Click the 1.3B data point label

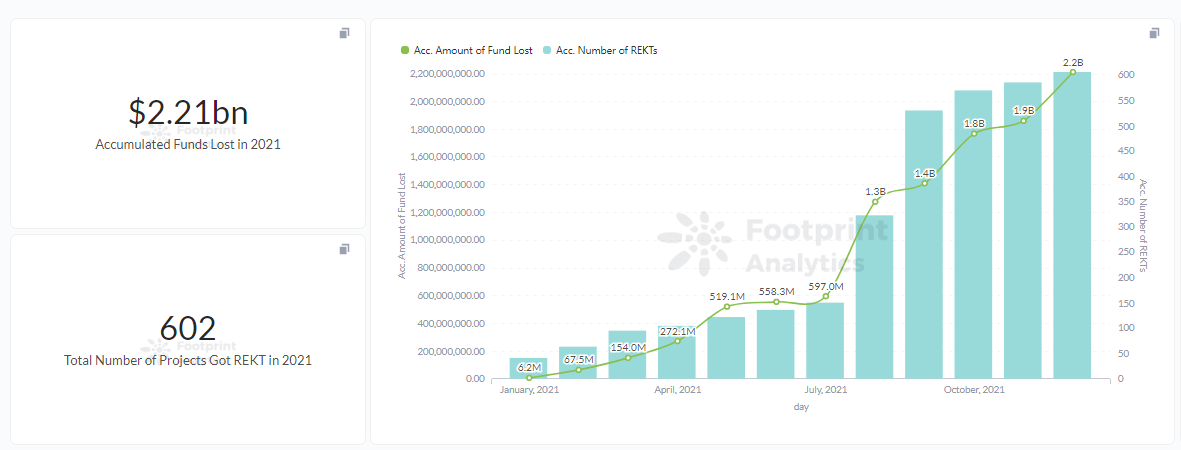point(875,191)
